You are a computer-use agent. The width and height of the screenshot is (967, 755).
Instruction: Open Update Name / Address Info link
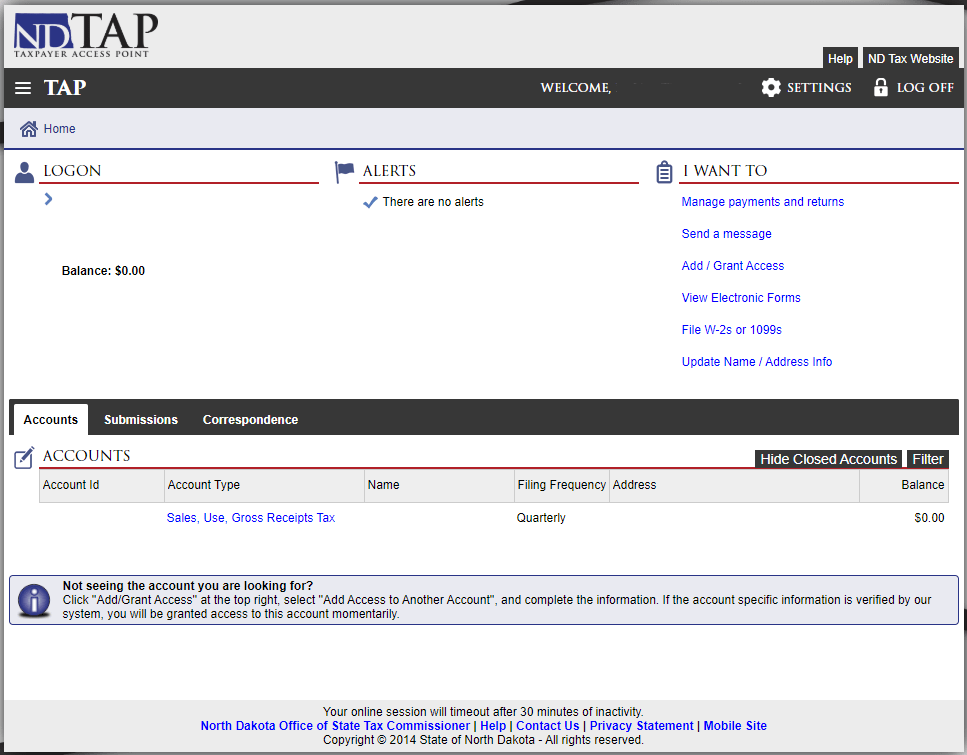757,362
